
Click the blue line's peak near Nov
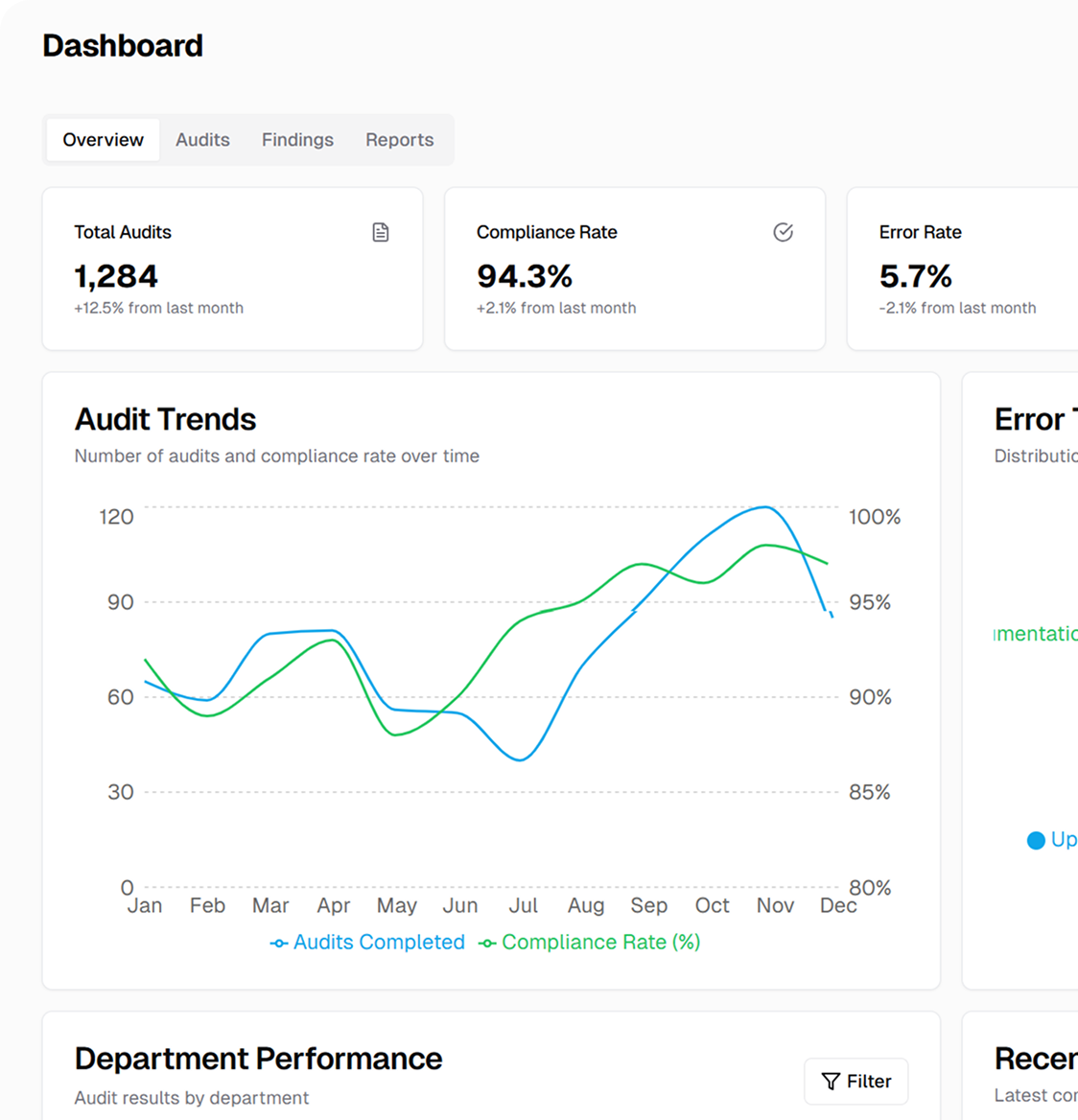(764, 507)
